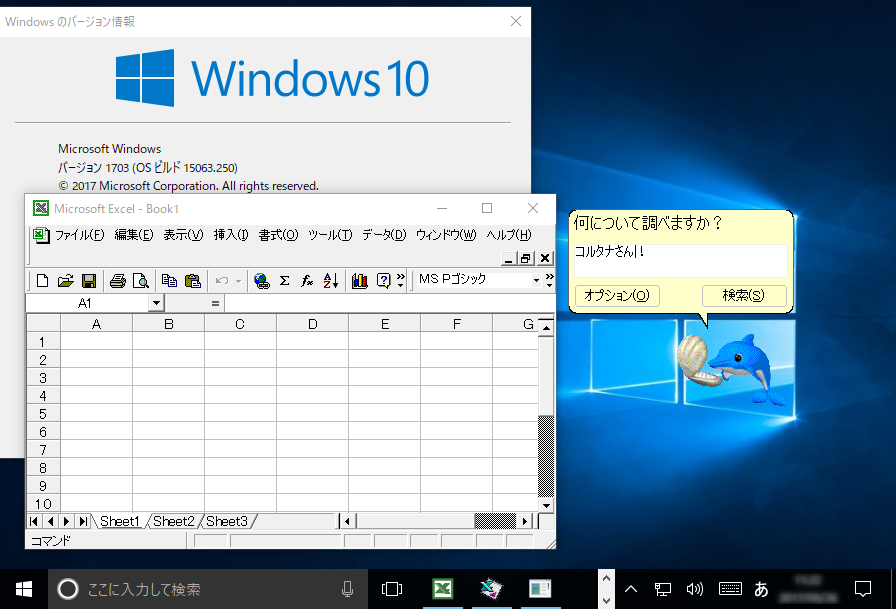This screenshot has height=609, width=896.
Task: Expand standard toolbar more buttons chevron
Action: [401, 280]
